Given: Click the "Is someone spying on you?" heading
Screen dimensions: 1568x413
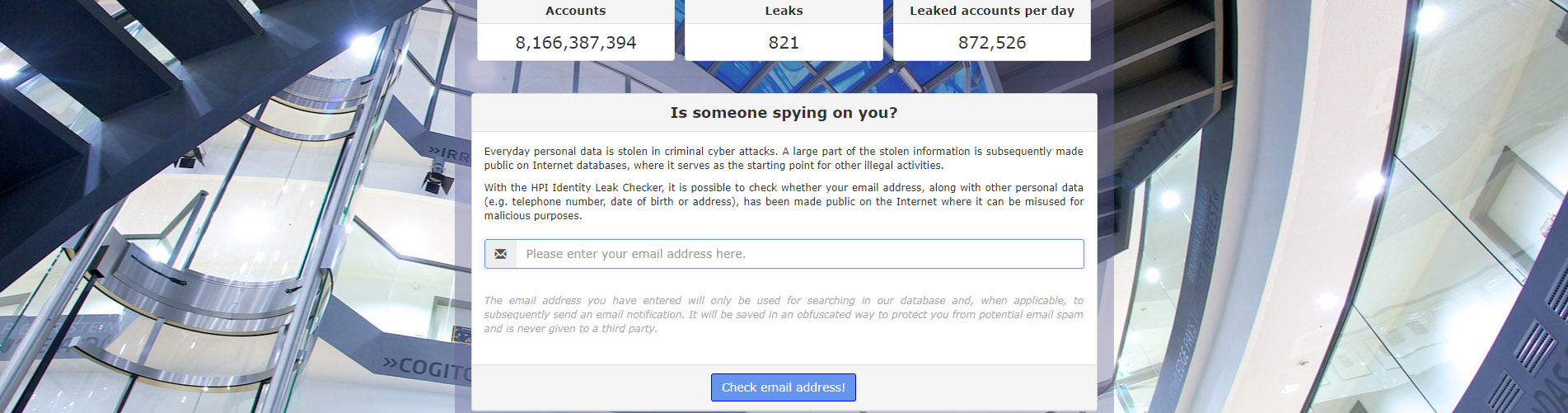Looking at the screenshot, I should (x=784, y=113).
